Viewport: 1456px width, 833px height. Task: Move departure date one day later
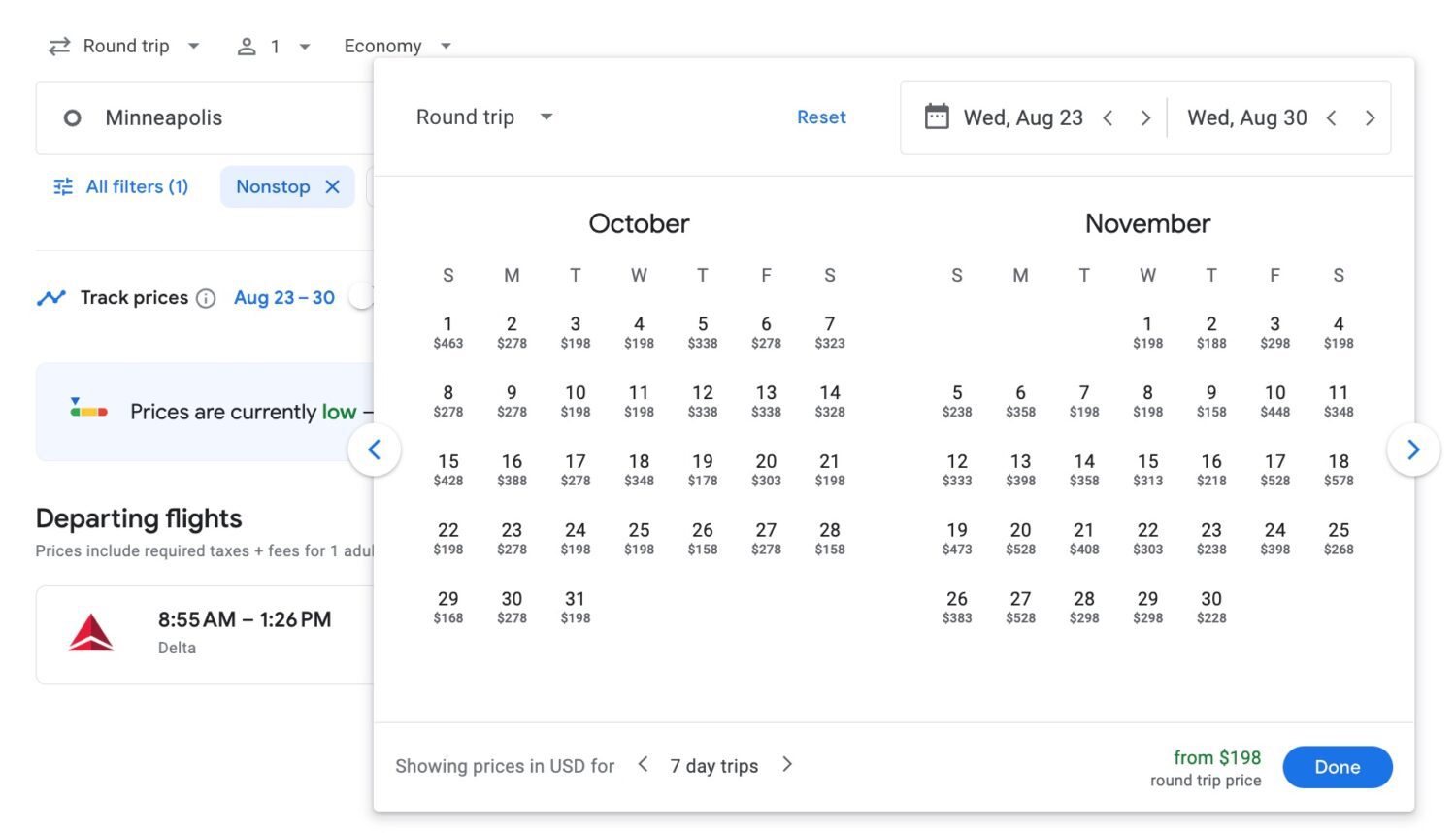click(1145, 117)
